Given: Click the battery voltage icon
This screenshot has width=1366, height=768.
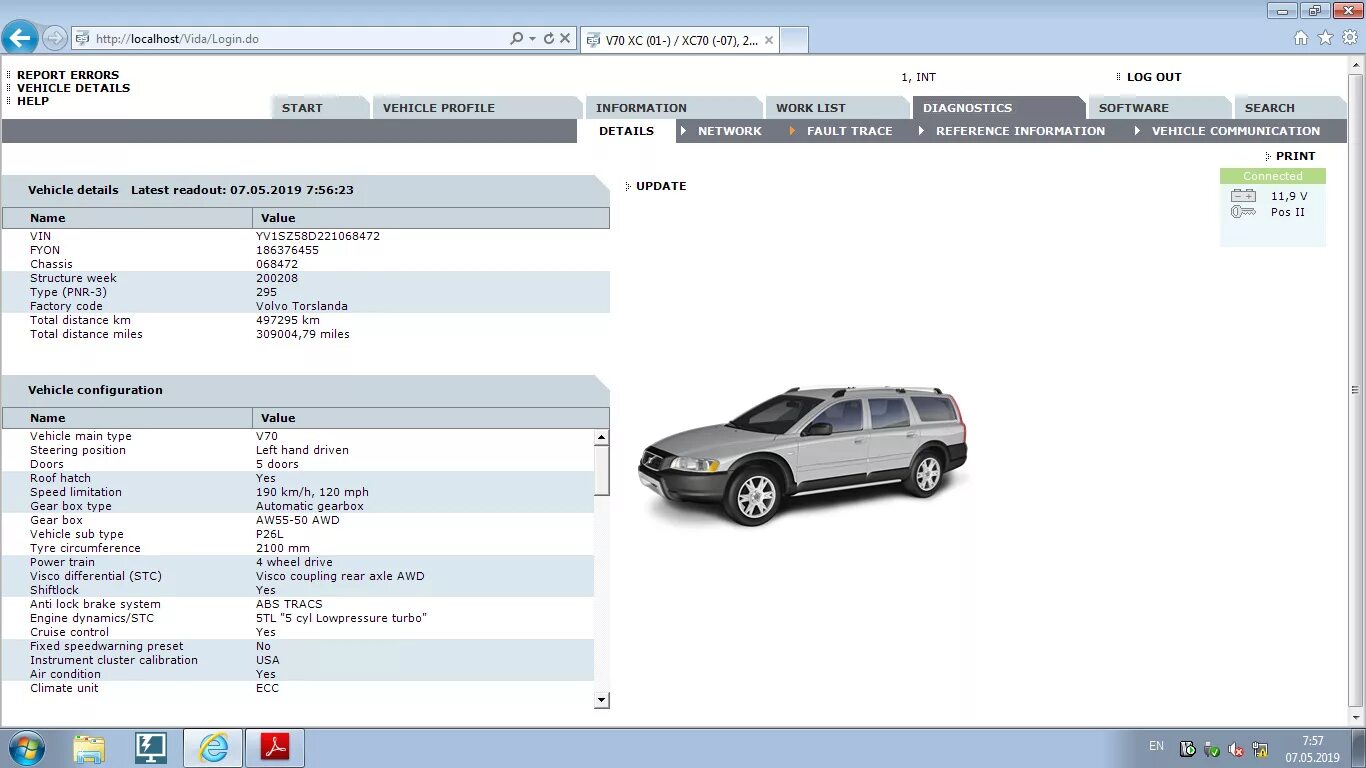Looking at the screenshot, I should [1243, 196].
